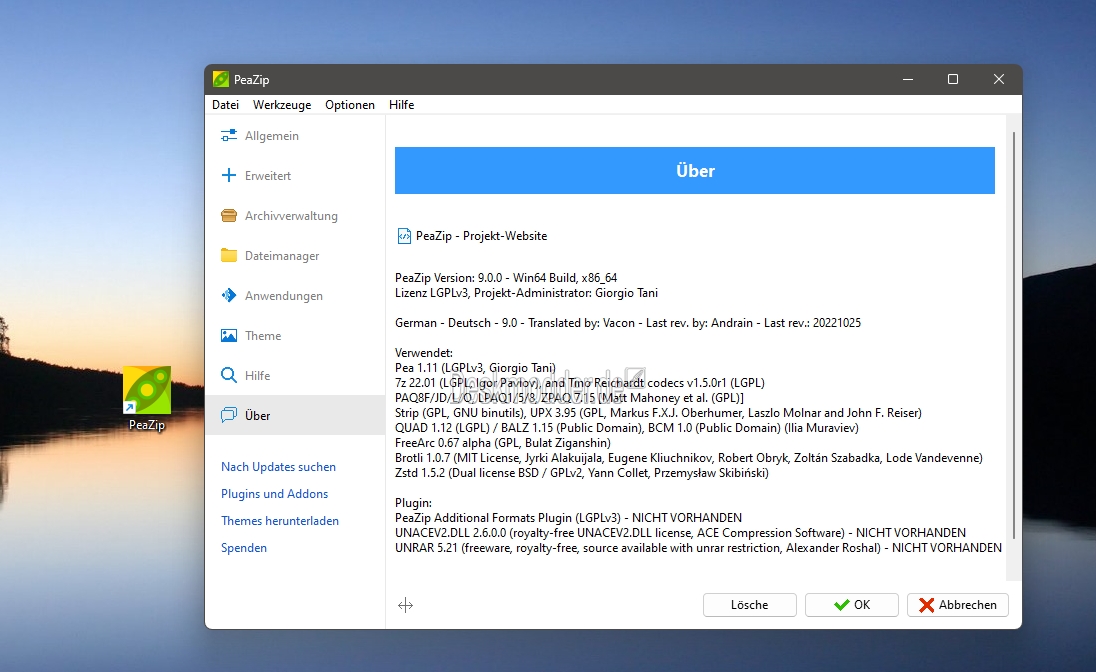Image resolution: width=1096 pixels, height=672 pixels.
Task: Click the QUAD 1.12 line
Action: (626, 428)
